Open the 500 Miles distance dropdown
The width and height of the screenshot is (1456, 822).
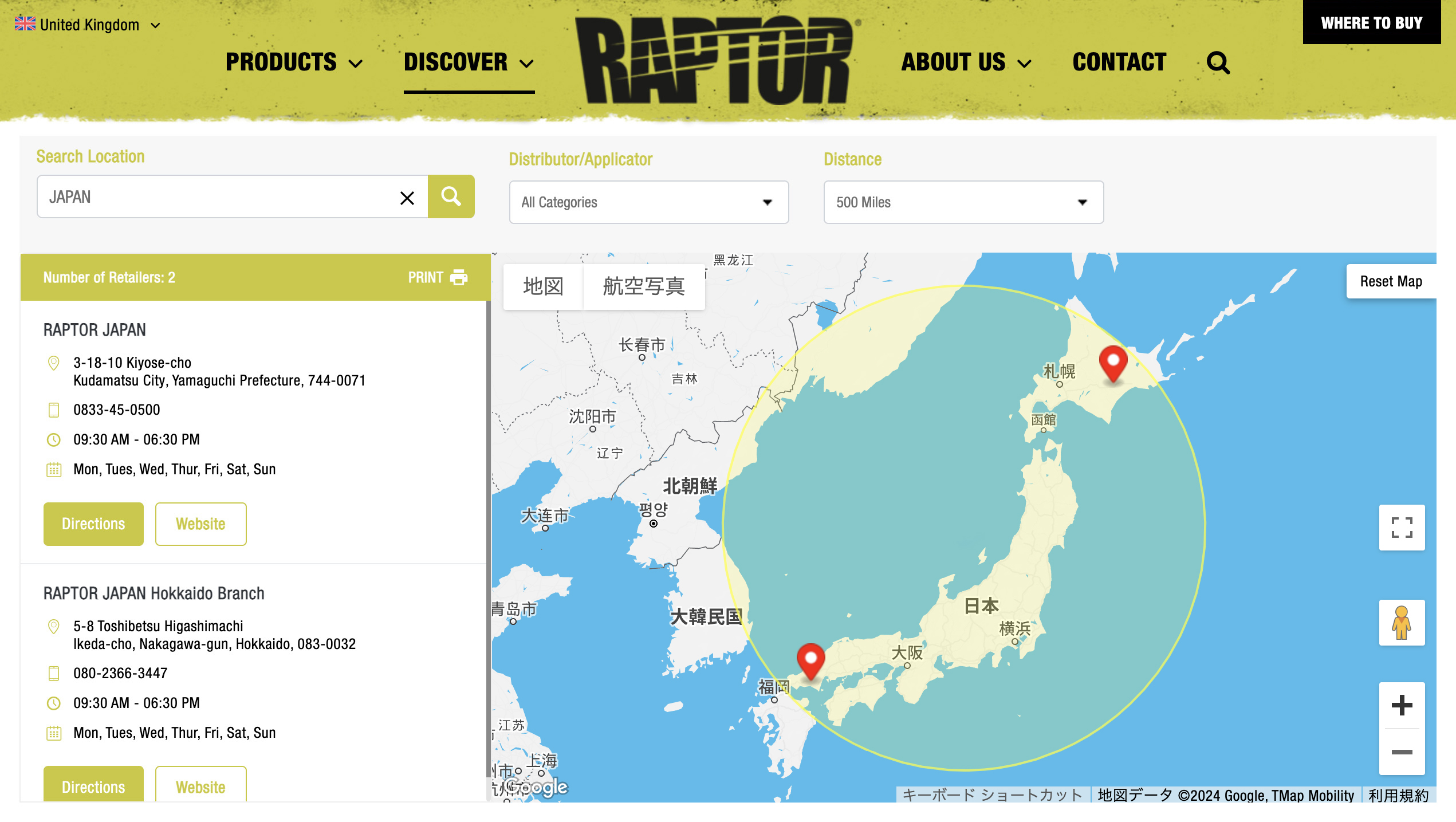[963, 202]
